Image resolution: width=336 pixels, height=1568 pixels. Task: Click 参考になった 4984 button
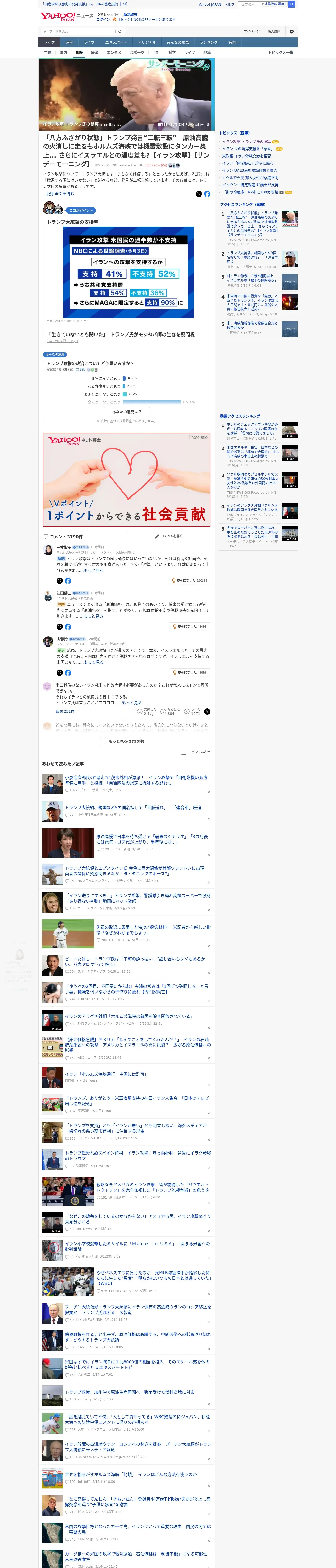(190, 626)
